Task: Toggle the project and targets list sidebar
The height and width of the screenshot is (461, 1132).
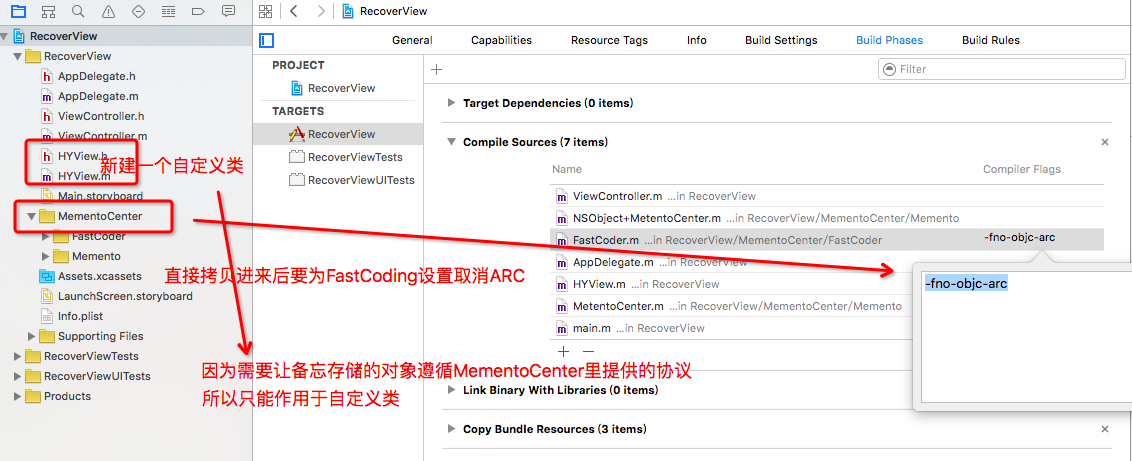Action: point(266,40)
